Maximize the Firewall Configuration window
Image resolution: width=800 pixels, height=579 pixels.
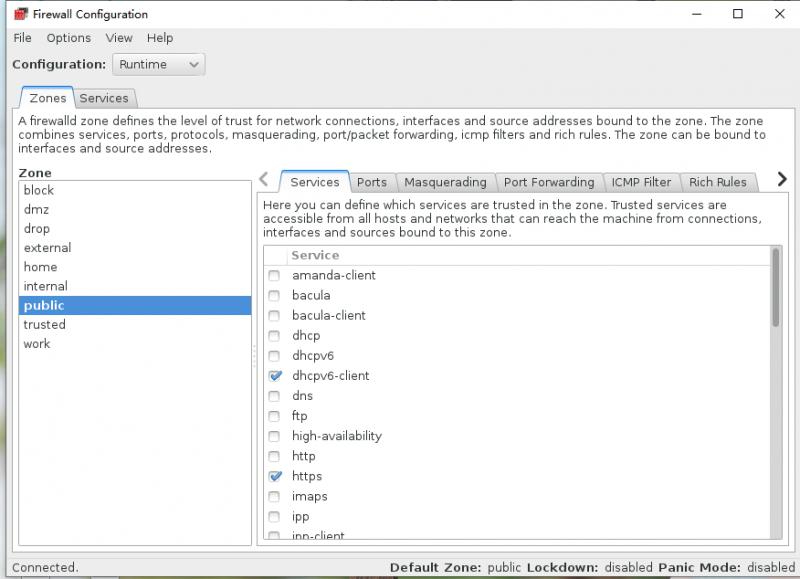point(738,14)
